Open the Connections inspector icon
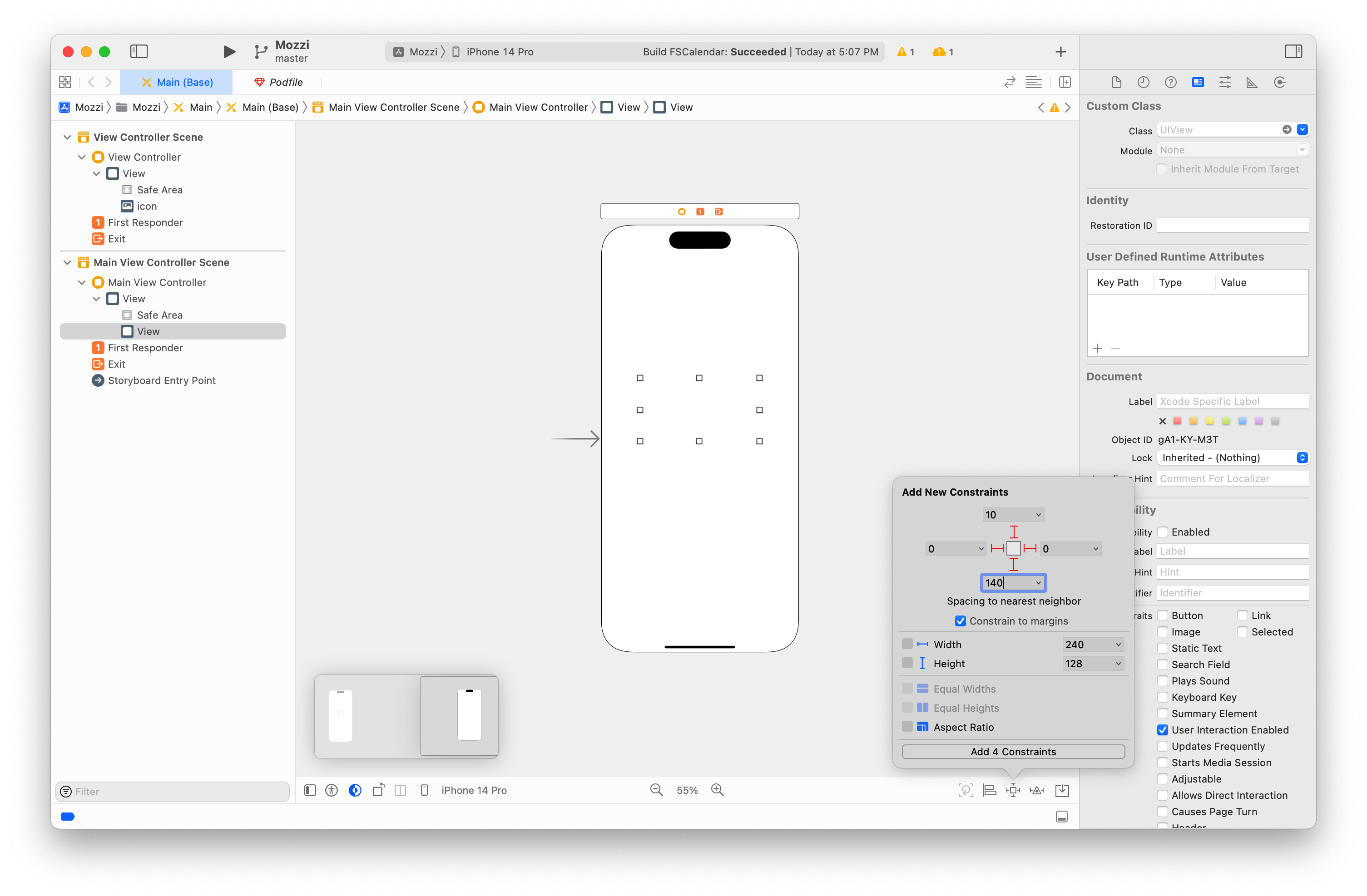The height and width of the screenshot is (896, 1367). tap(1280, 82)
